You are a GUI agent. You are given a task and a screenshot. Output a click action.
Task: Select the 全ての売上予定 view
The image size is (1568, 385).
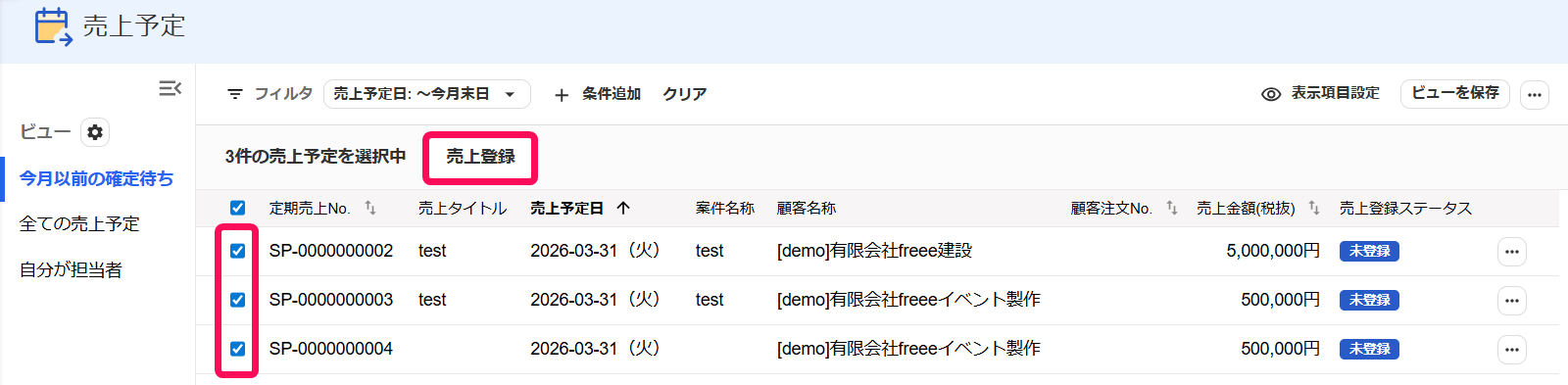pos(79,224)
